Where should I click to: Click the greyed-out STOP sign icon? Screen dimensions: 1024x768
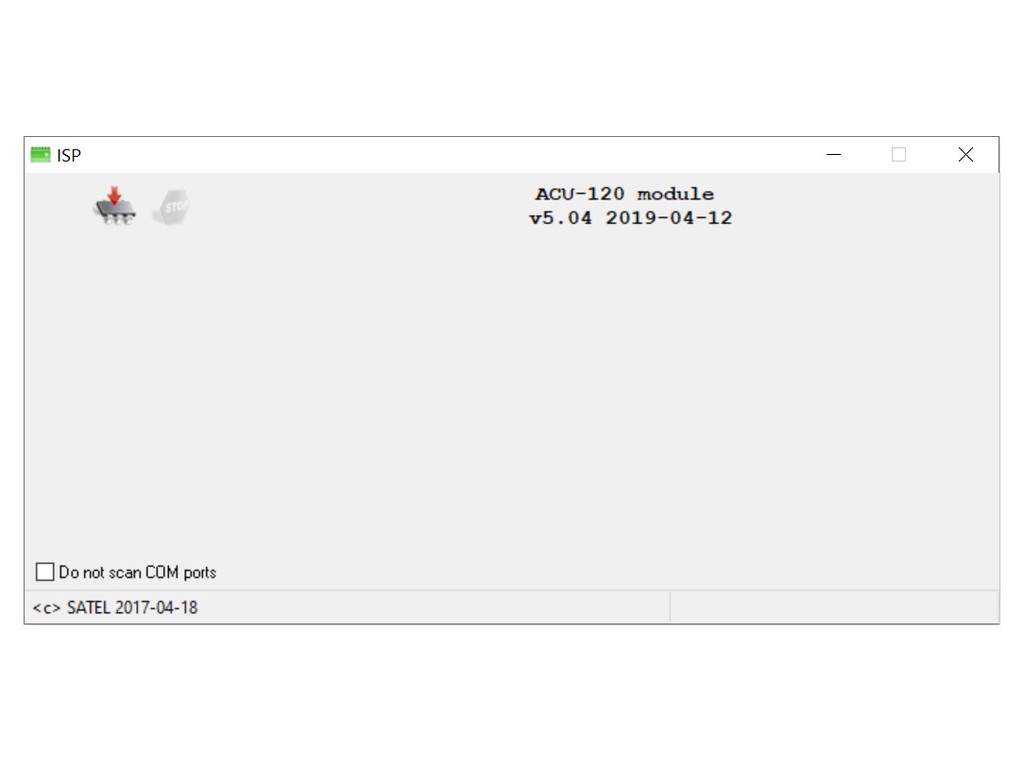171,207
